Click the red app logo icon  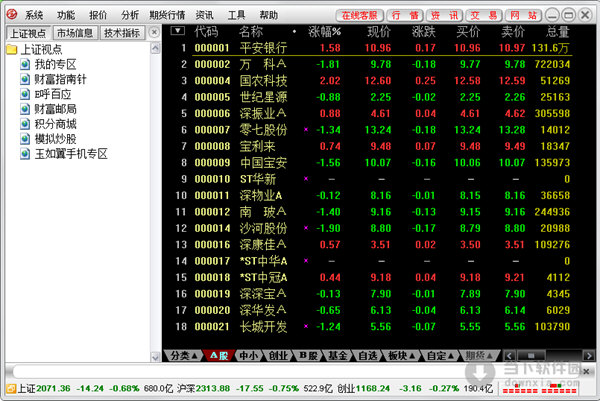(12, 15)
